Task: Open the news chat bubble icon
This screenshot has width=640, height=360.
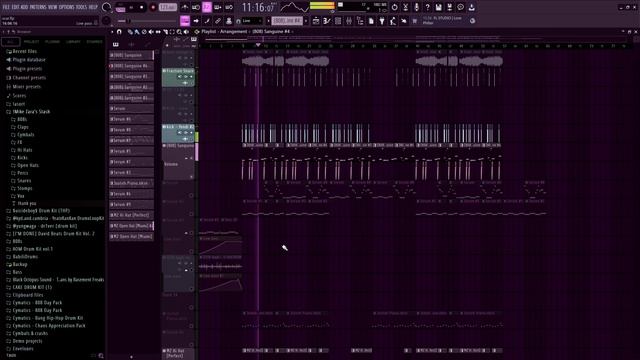Action: tap(460, 7)
